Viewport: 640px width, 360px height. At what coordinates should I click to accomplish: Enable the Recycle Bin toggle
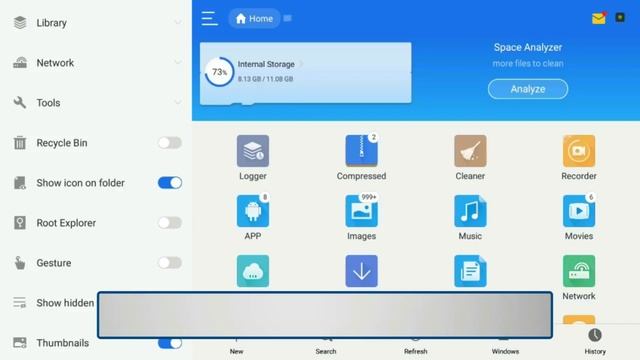(x=170, y=143)
